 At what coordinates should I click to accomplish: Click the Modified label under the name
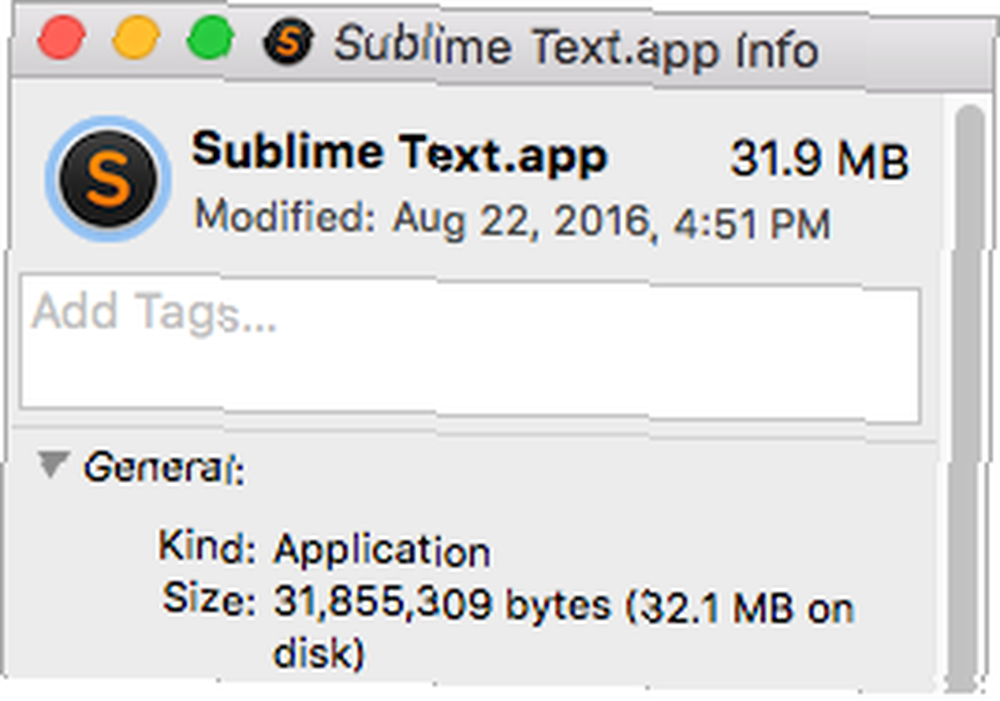coord(285,216)
